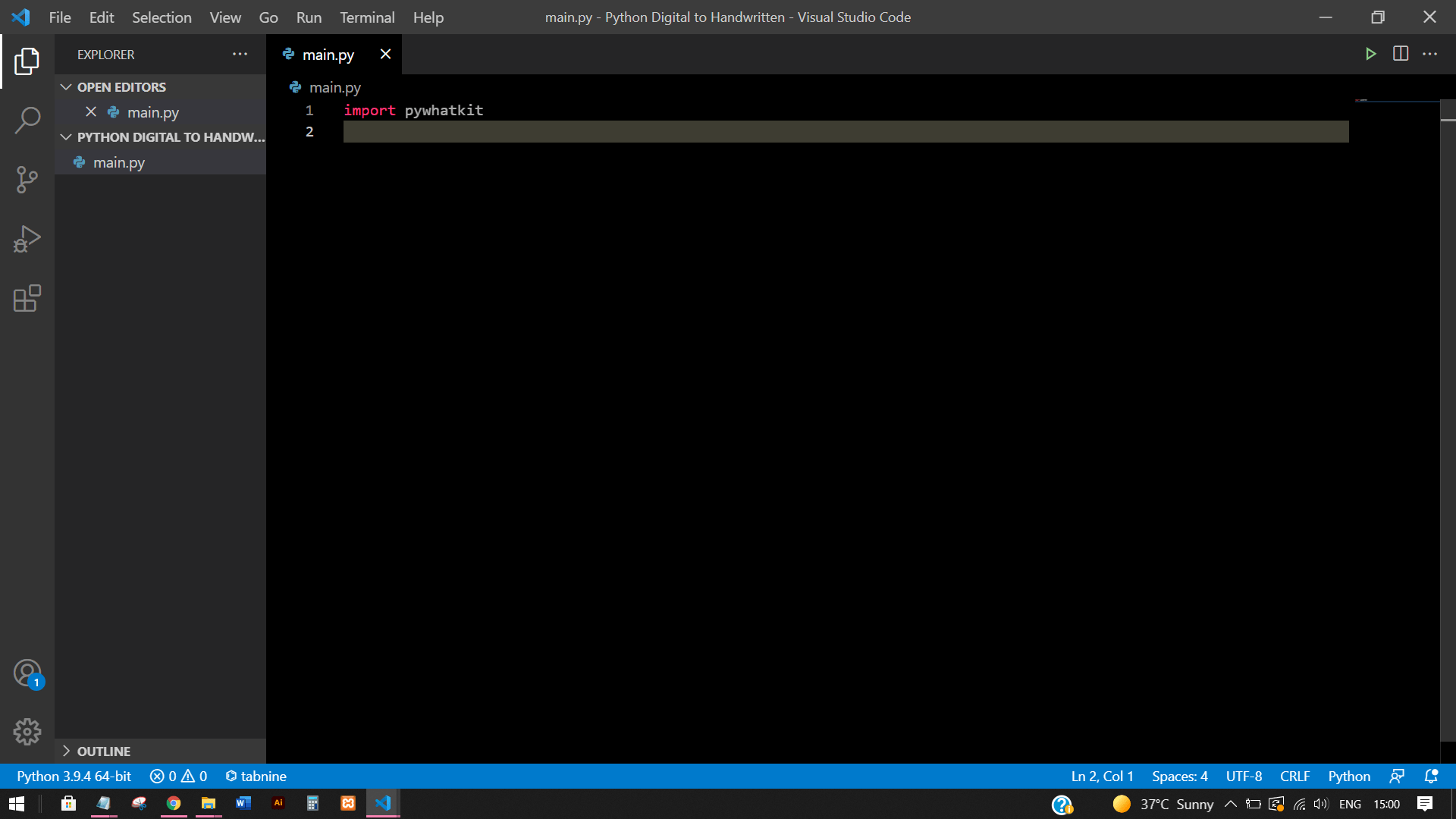This screenshot has width=1456, height=819.
Task: Open the Search view in activity bar
Action: point(27,120)
